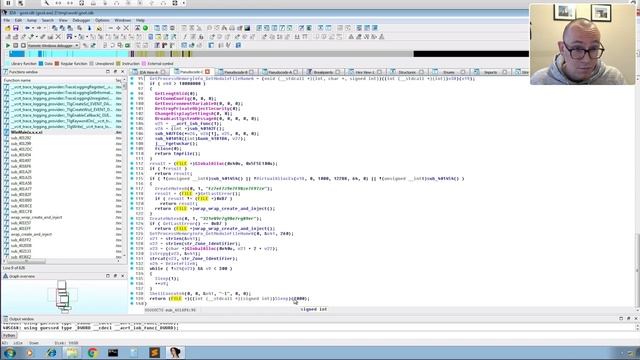Float the Graph overview panel

coord(116,276)
